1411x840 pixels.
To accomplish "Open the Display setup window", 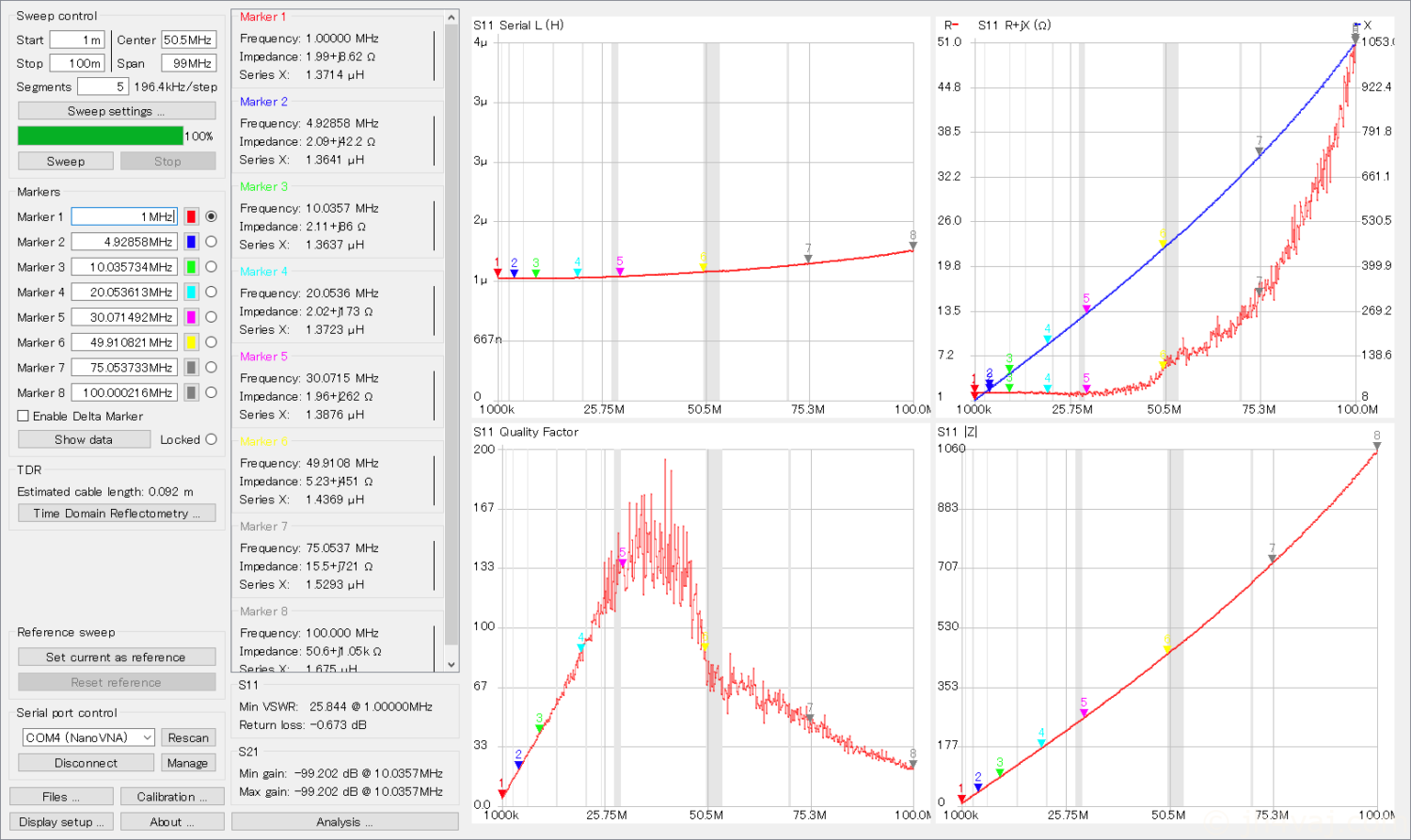I will pos(61,821).
